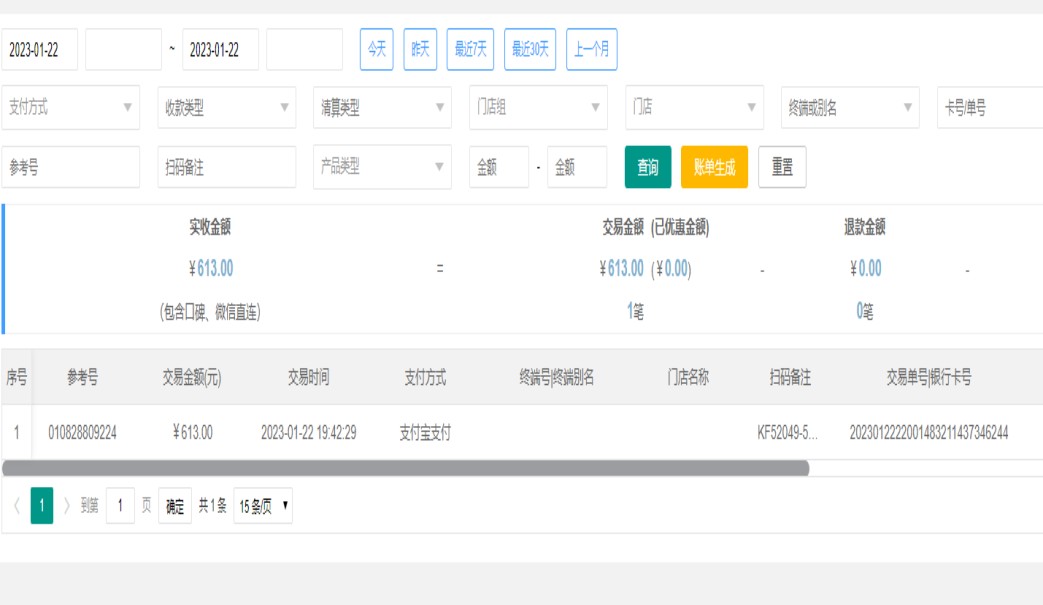Expand the 收款类型 dropdown
Image resolution: width=1043 pixels, height=605 pixels.
pos(227,108)
